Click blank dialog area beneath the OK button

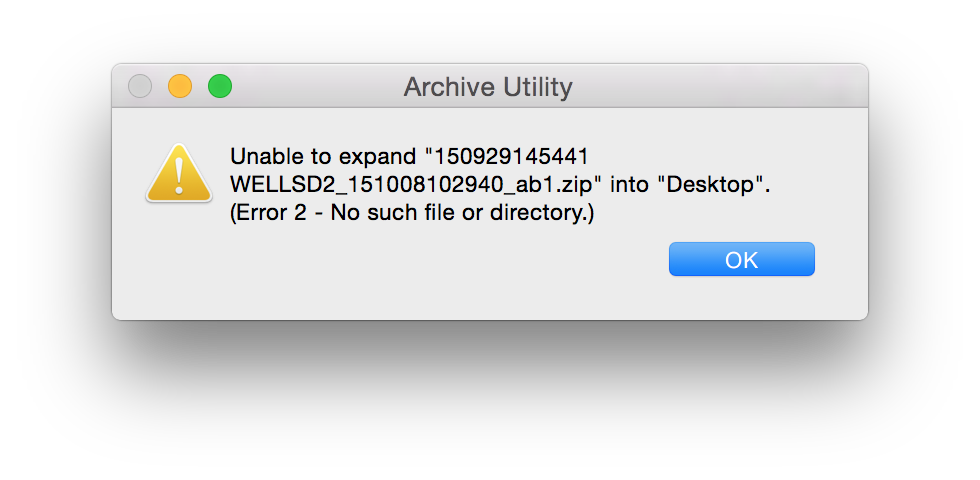click(x=741, y=300)
